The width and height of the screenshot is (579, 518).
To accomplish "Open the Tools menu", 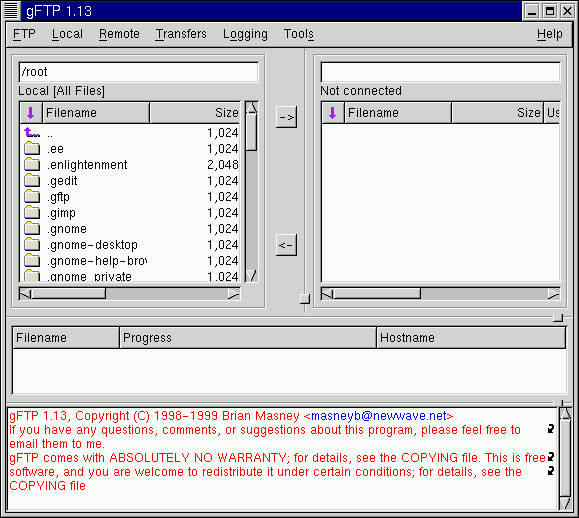I will (299, 34).
